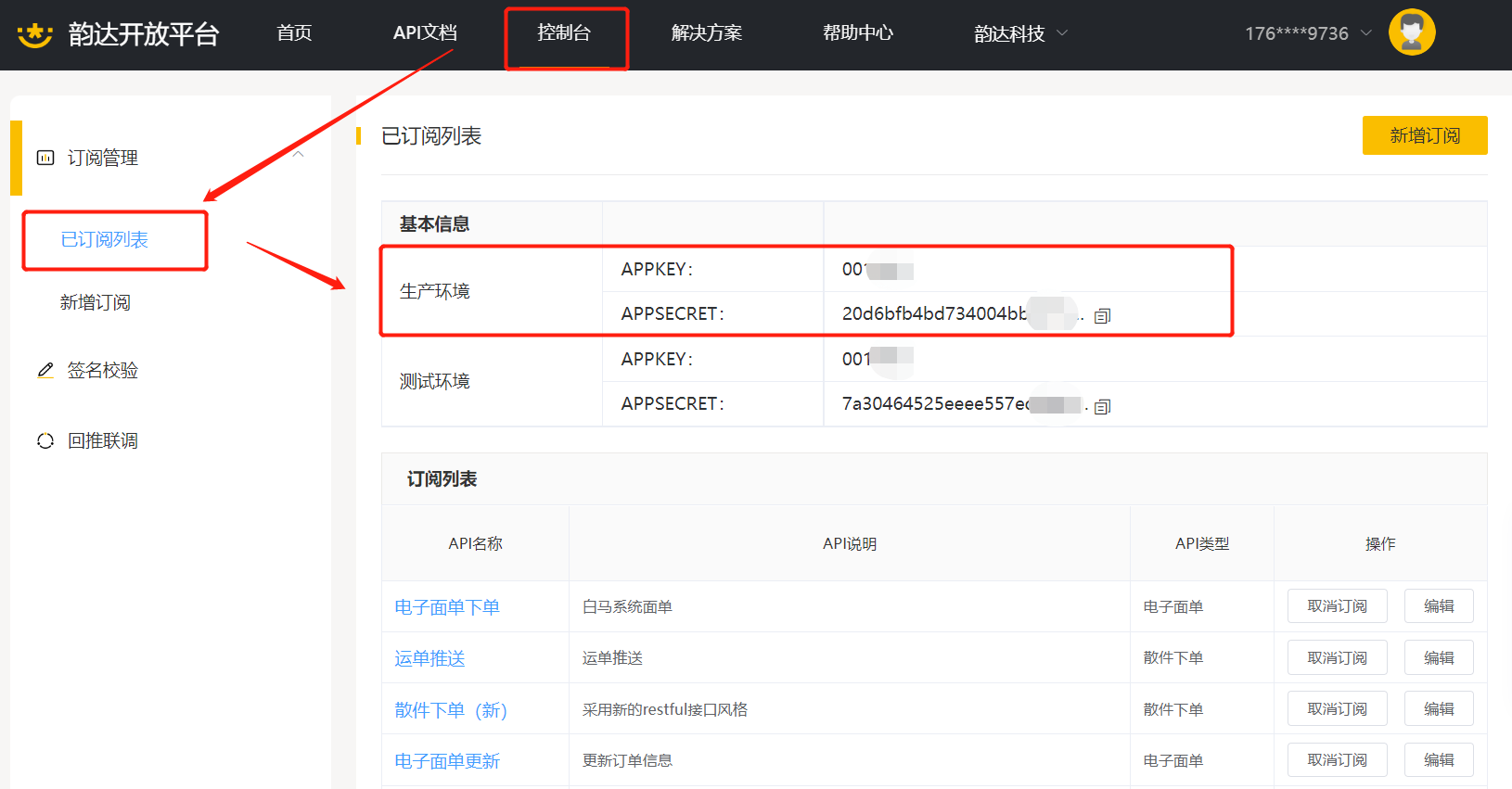Open 签名校验 in the sidebar
Screen dimensions: 1512x789
(103, 370)
